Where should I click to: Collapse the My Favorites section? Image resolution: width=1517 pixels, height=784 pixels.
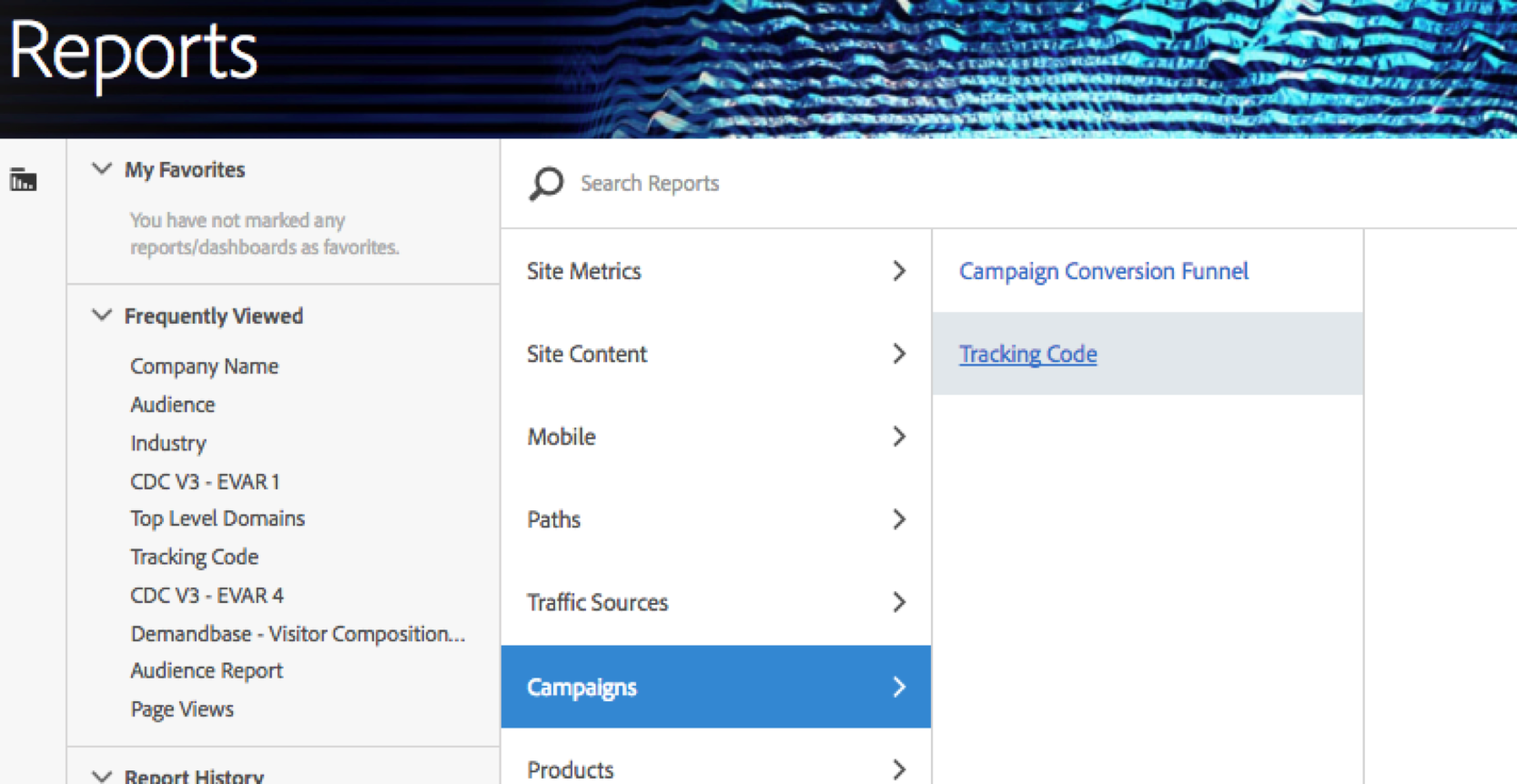(x=102, y=169)
